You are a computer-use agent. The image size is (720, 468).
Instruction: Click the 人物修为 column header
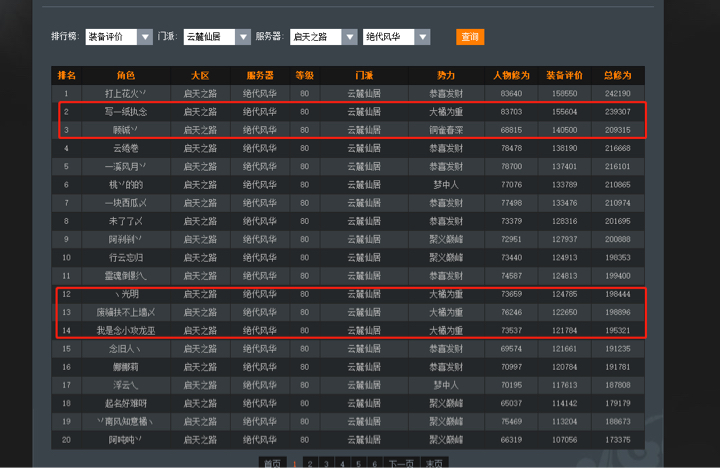tap(511, 75)
